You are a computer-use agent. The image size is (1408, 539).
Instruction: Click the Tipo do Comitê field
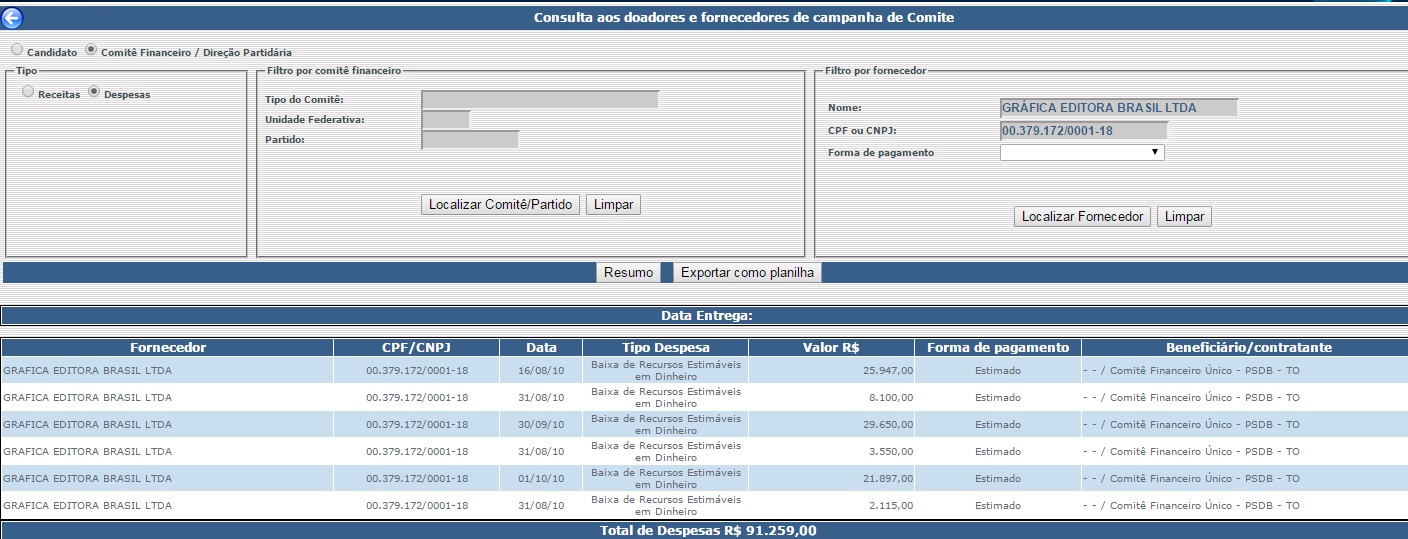[540, 99]
